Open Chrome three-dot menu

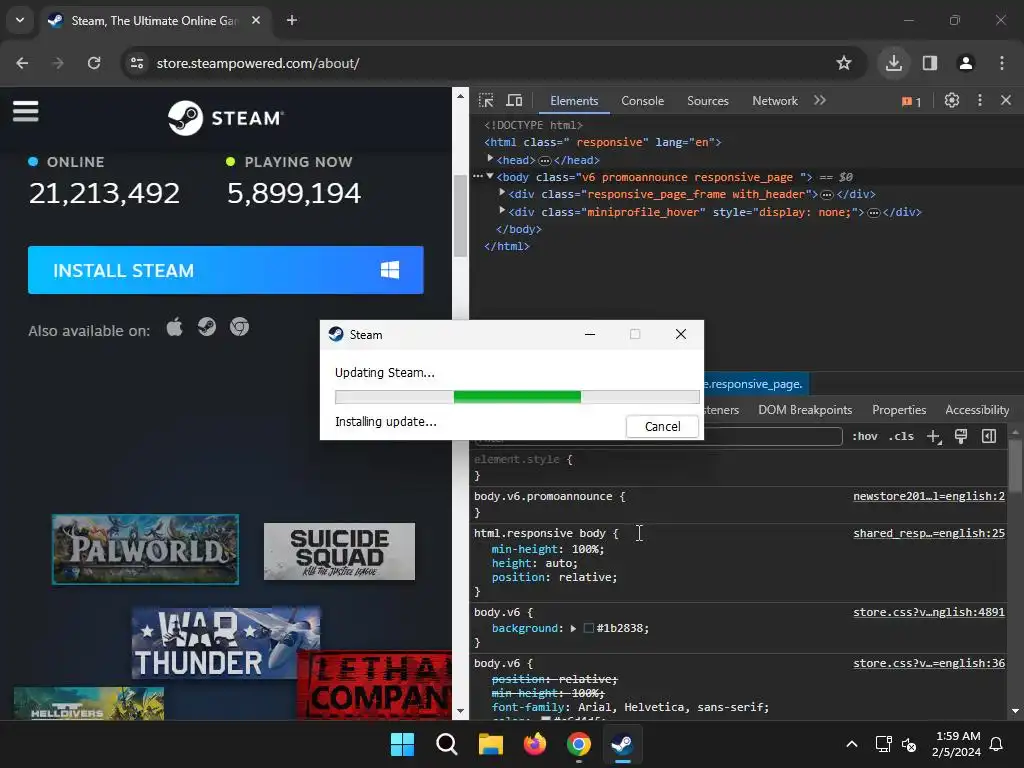(1002, 63)
